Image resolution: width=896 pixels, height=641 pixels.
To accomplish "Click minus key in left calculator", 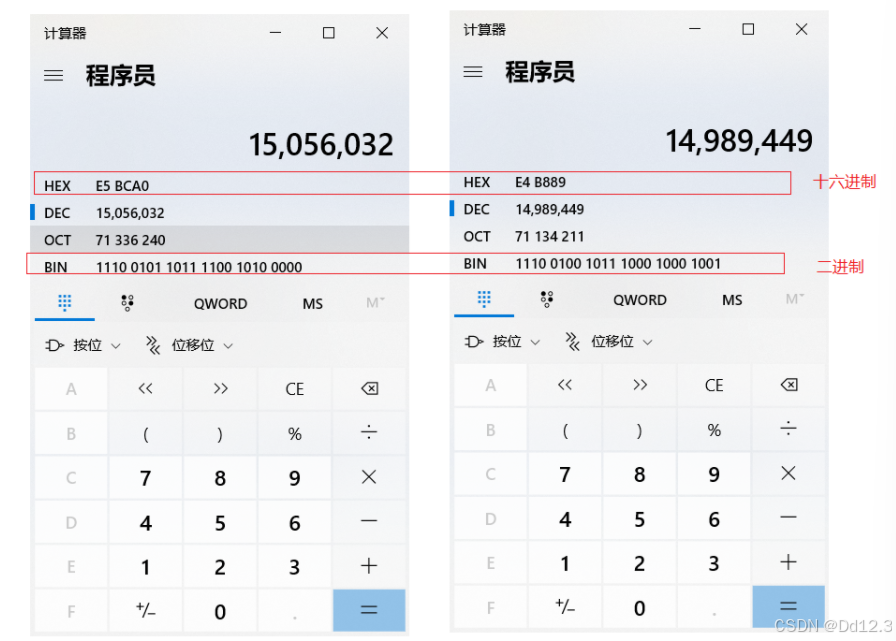I will (x=369, y=522).
